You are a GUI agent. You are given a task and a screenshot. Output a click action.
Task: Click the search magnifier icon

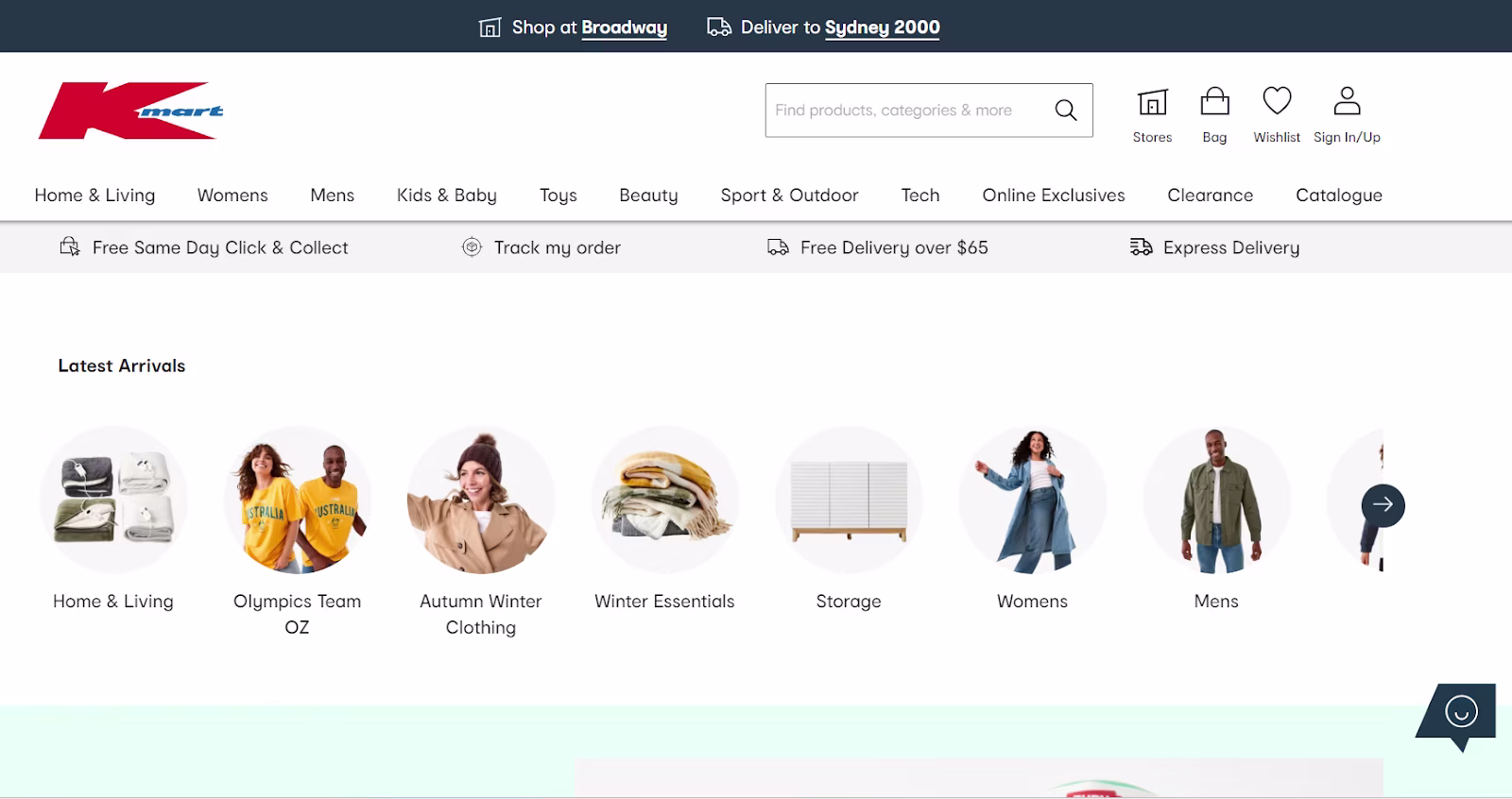(1066, 110)
